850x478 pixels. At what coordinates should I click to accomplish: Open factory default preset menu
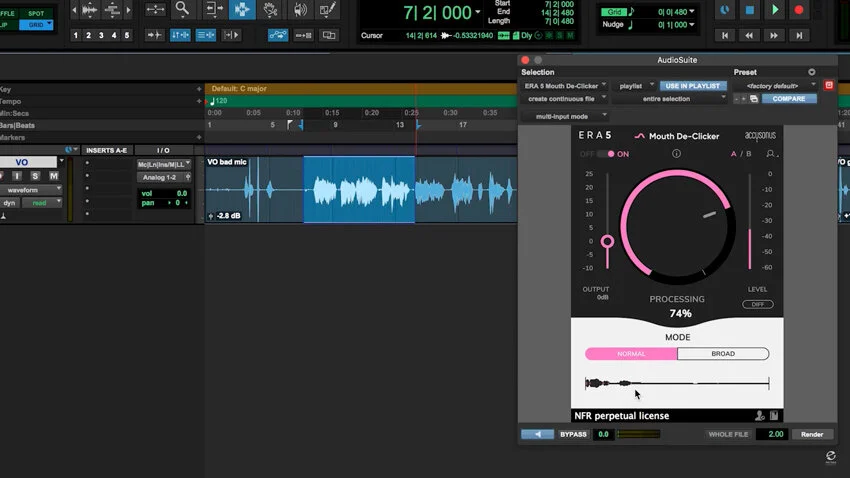point(775,86)
